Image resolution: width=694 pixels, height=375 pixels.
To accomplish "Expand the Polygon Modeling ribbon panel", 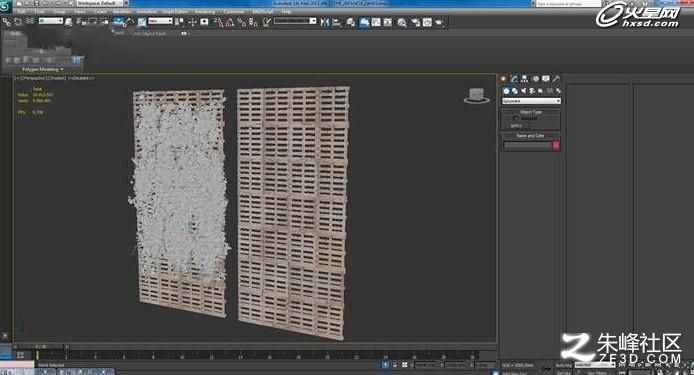I will point(42,69).
